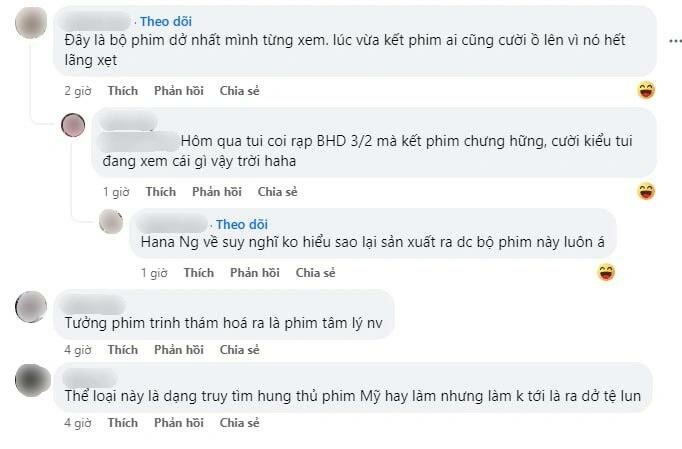Image resolution: width=682 pixels, height=449 pixels.
Task: Open the avatar of the 'truy tìm hung thủ' commenter
Action: coord(32,378)
